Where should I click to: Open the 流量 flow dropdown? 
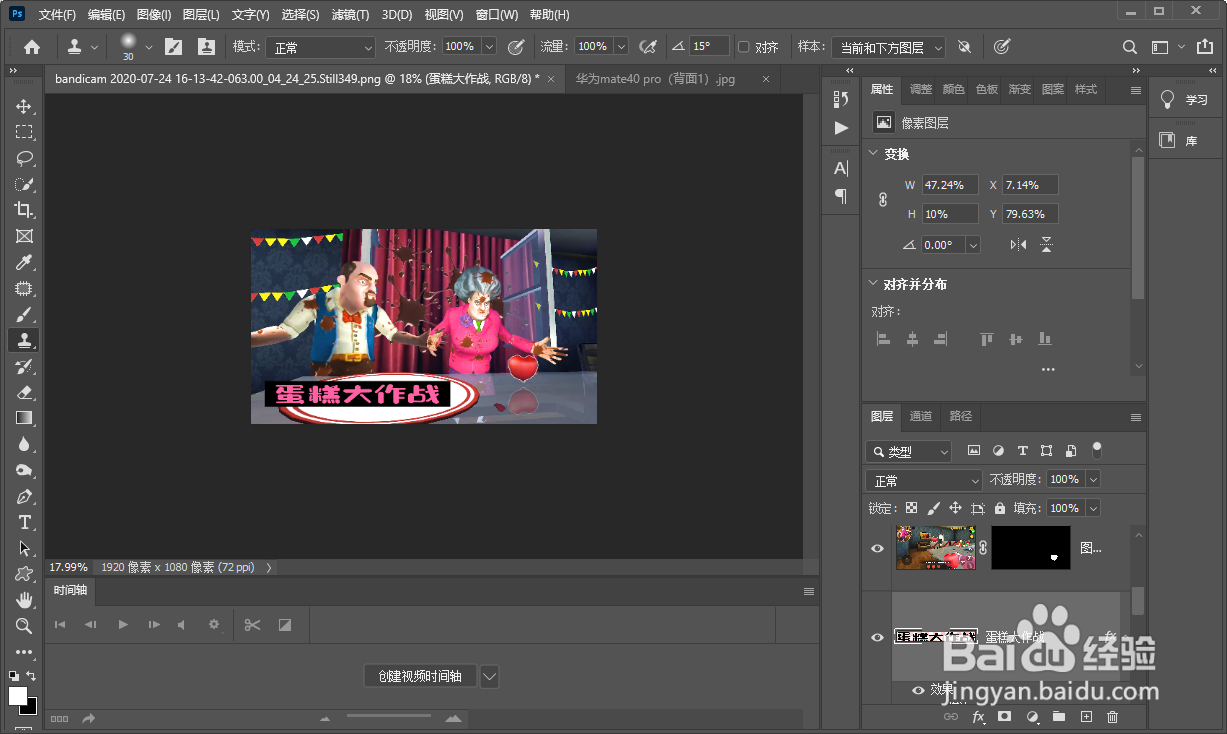pyautogui.click(x=621, y=47)
